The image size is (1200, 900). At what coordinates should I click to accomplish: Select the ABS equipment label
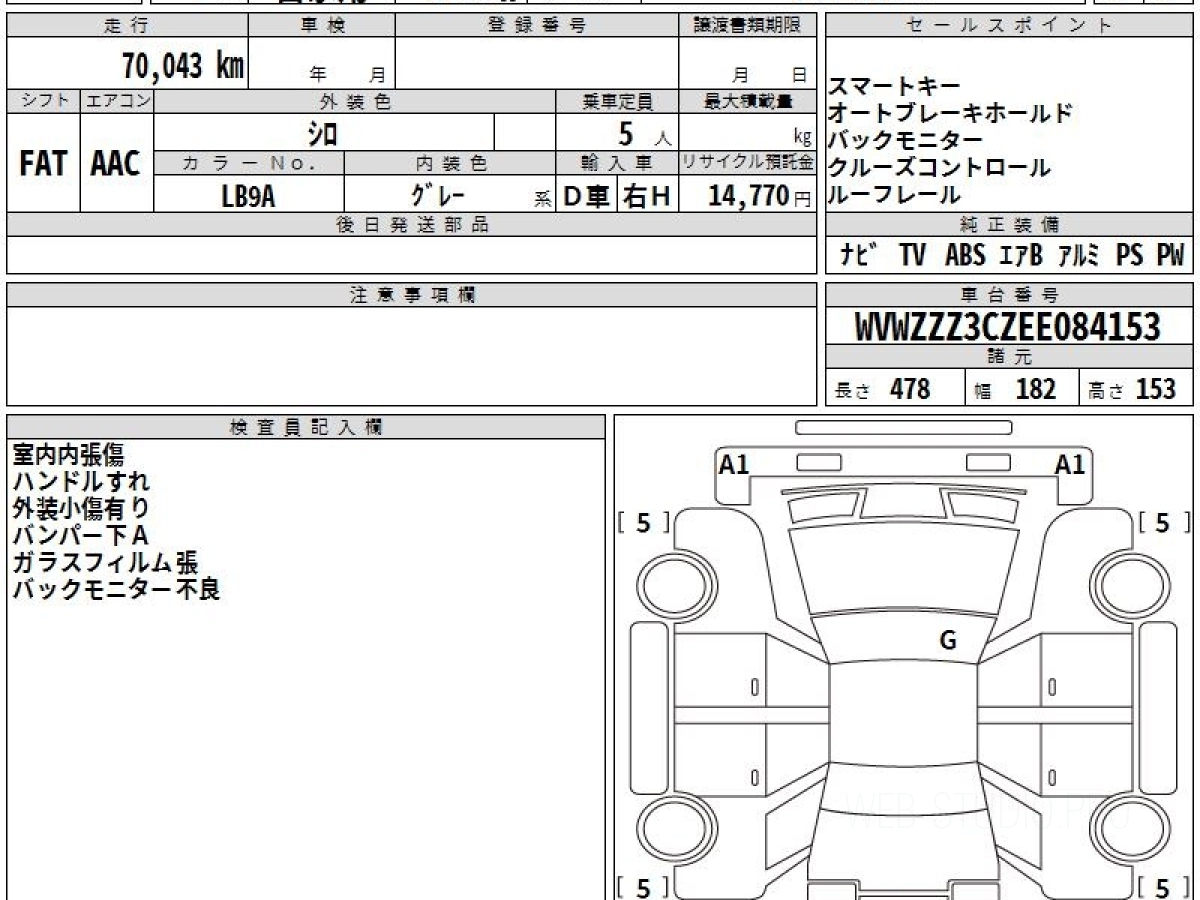[x=965, y=256]
